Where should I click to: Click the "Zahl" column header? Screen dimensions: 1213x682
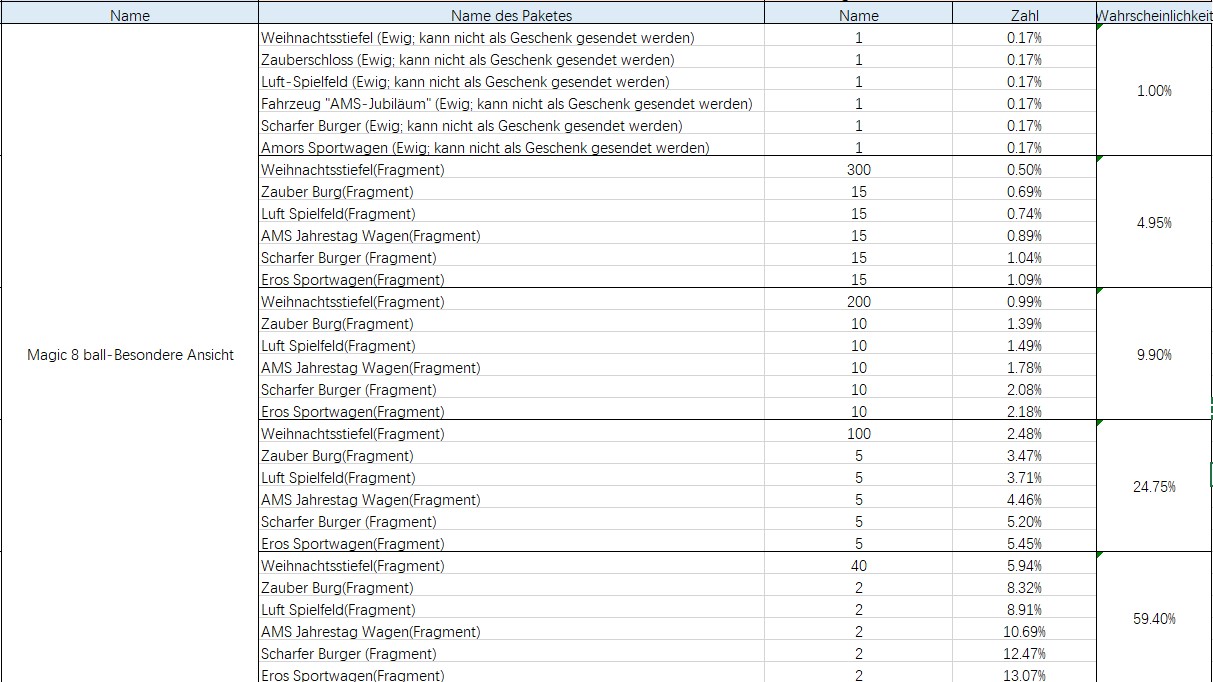coord(1025,15)
